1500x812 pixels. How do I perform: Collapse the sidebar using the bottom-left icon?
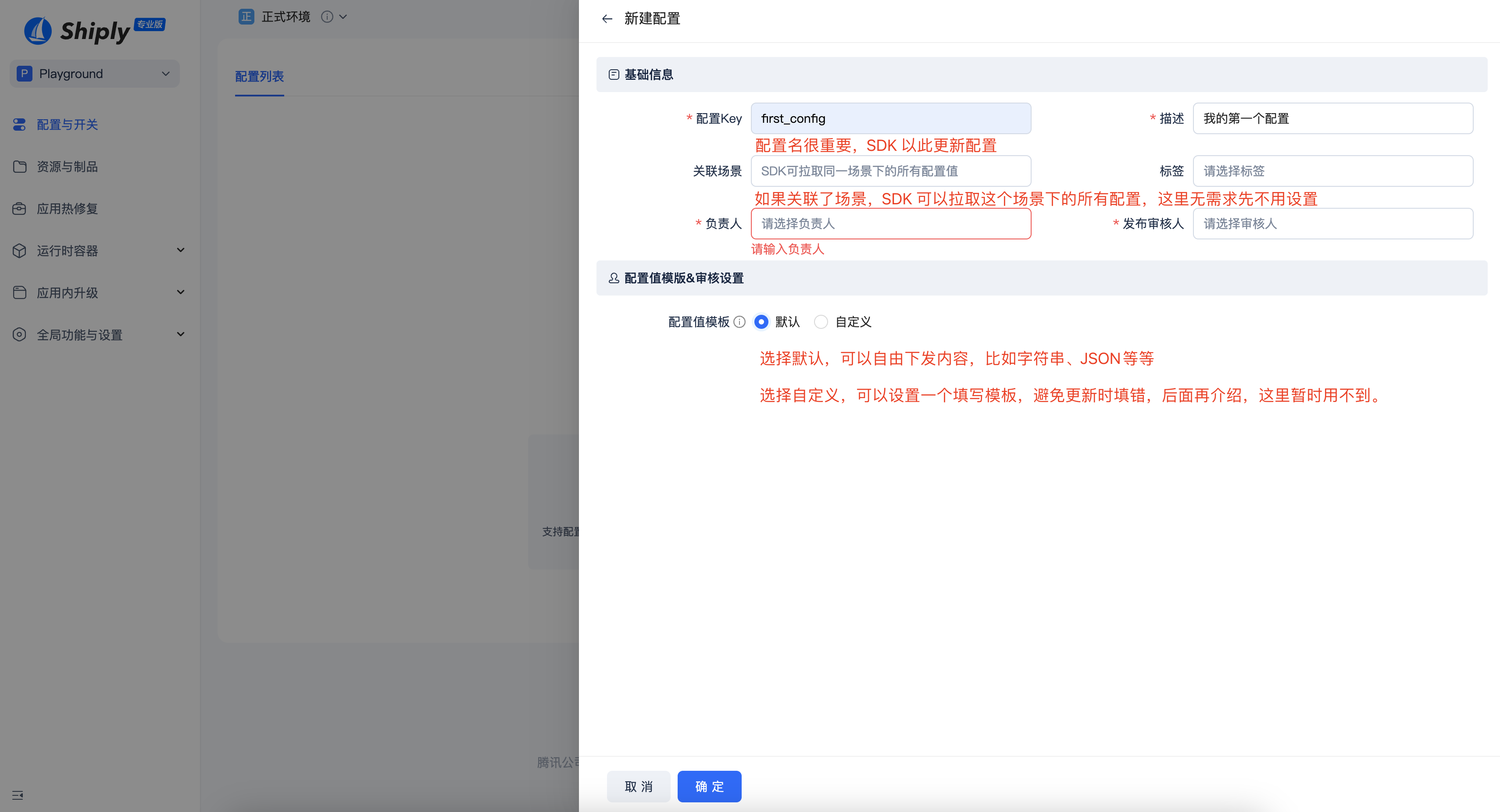click(18, 794)
